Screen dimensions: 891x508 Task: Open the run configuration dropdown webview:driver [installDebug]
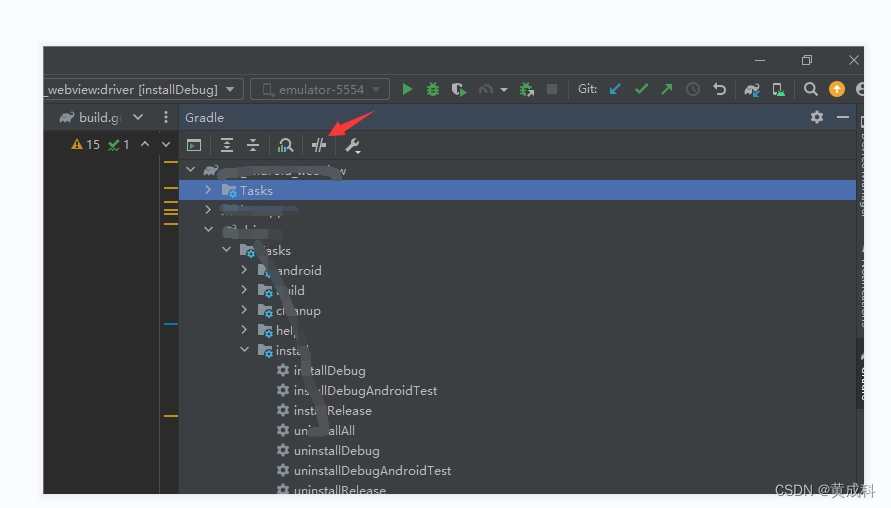pos(143,89)
